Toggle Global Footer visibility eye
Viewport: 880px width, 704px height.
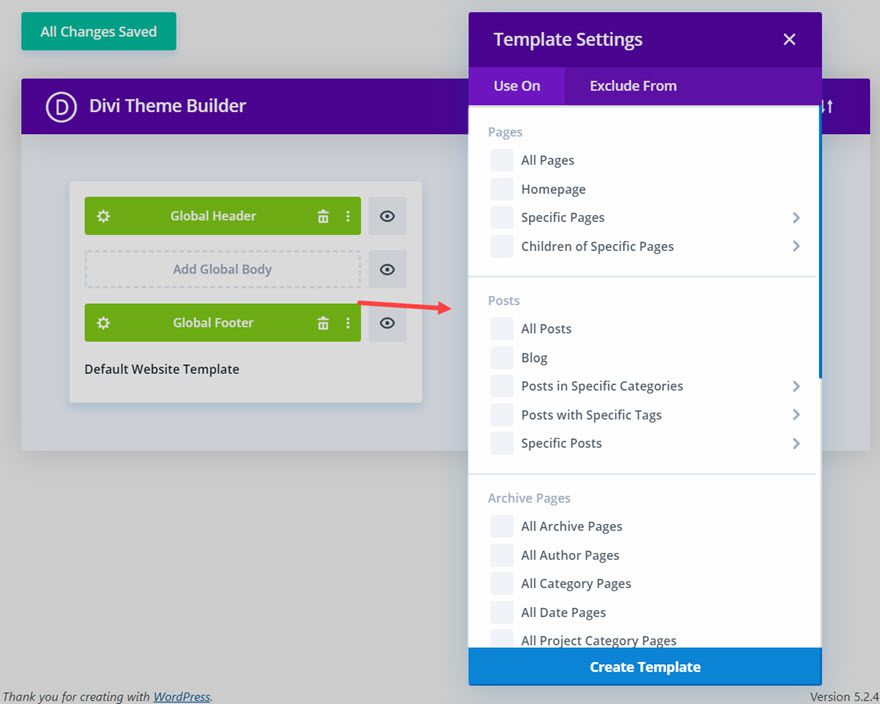(387, 323)
